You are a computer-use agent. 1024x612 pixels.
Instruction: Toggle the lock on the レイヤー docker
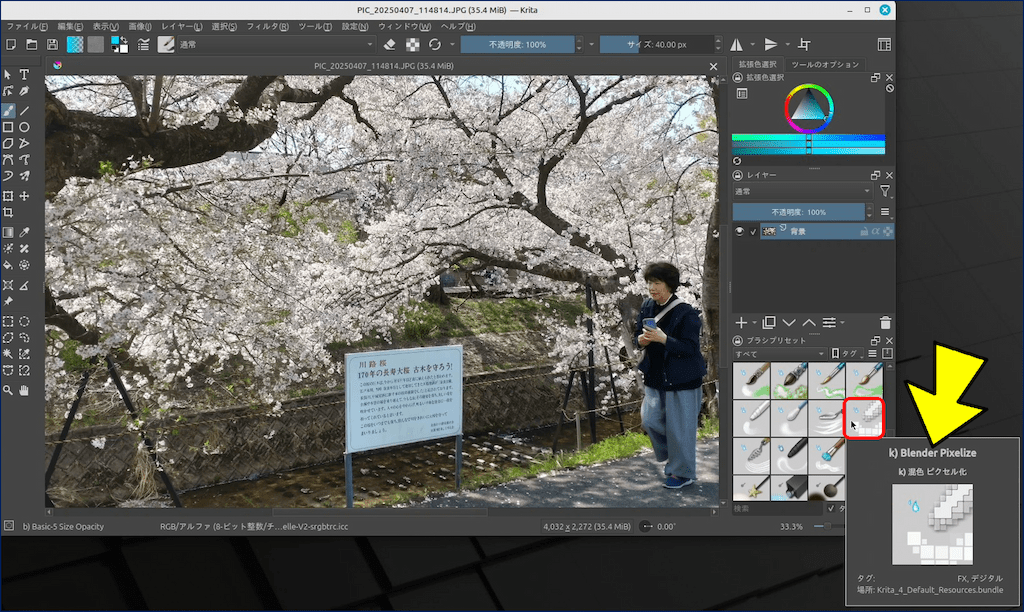739,174
